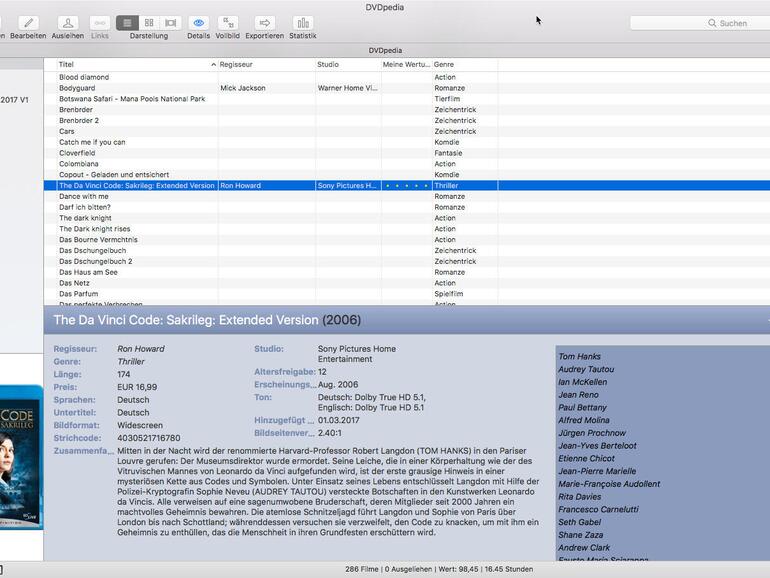Select Tom Hanks in the cast list
Screen dimensions: 770x578
click(x=580, y=357)
